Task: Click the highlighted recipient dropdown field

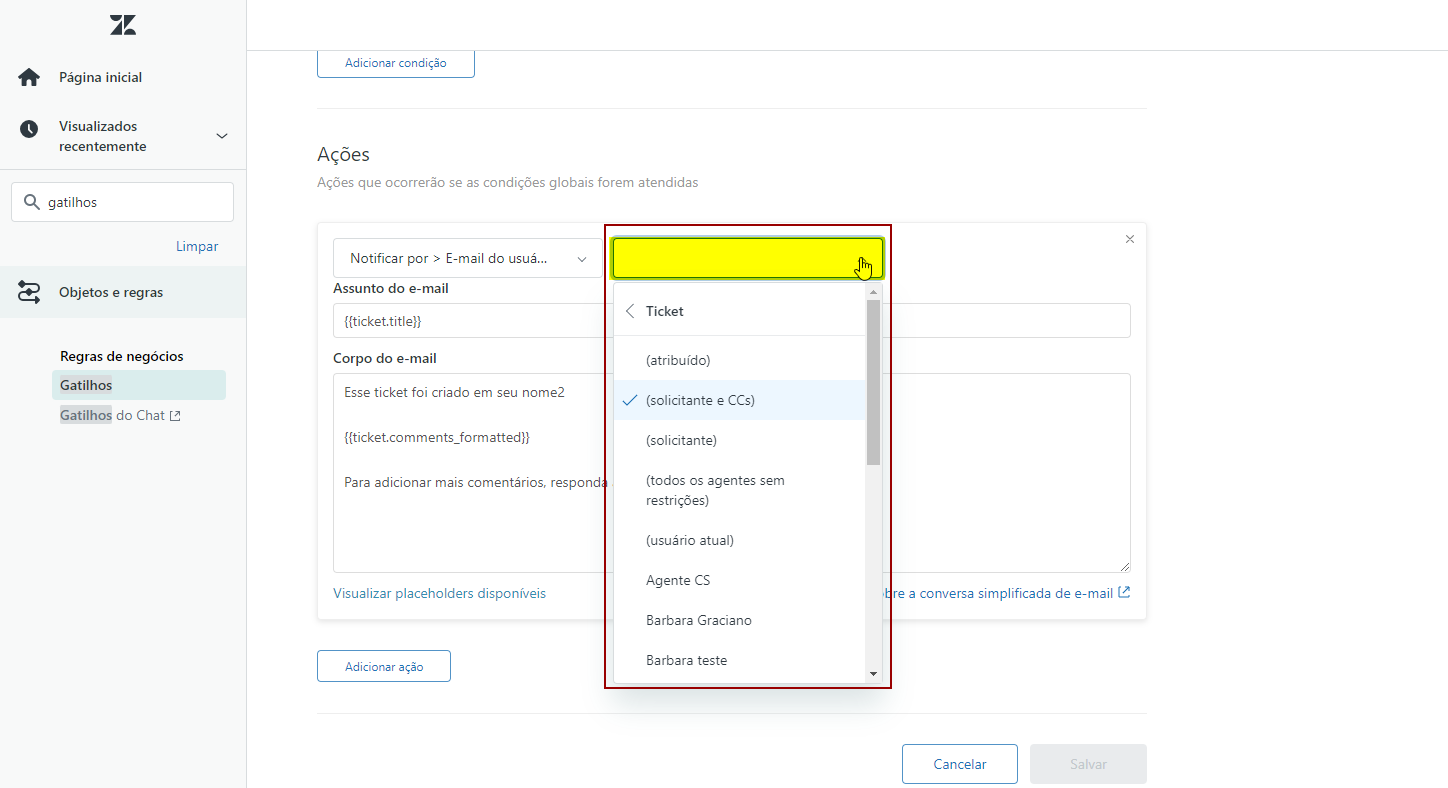Action: pos(747,258)
